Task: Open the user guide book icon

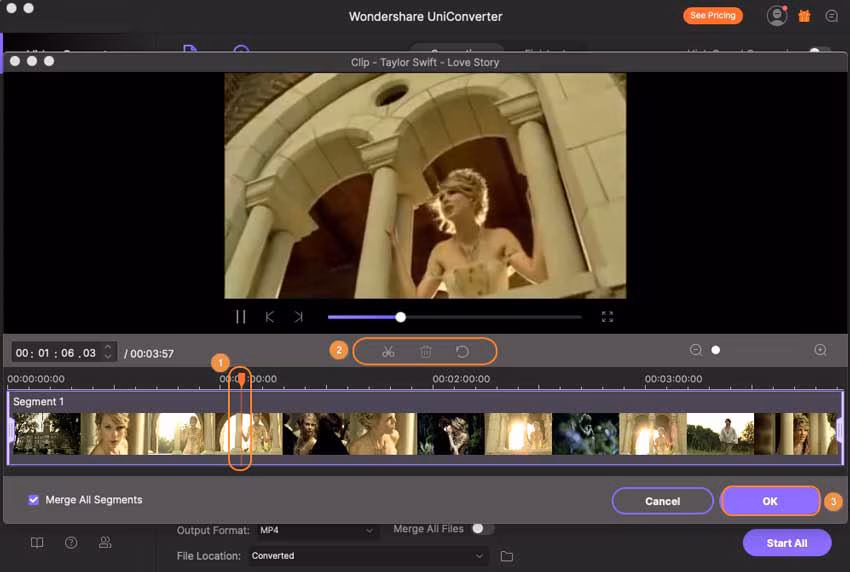Action: point(37,543)
